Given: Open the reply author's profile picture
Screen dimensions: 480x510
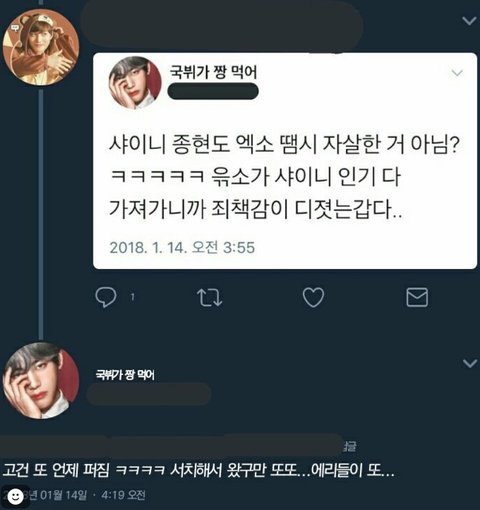Looking at the screenshot, I should 41,381.
